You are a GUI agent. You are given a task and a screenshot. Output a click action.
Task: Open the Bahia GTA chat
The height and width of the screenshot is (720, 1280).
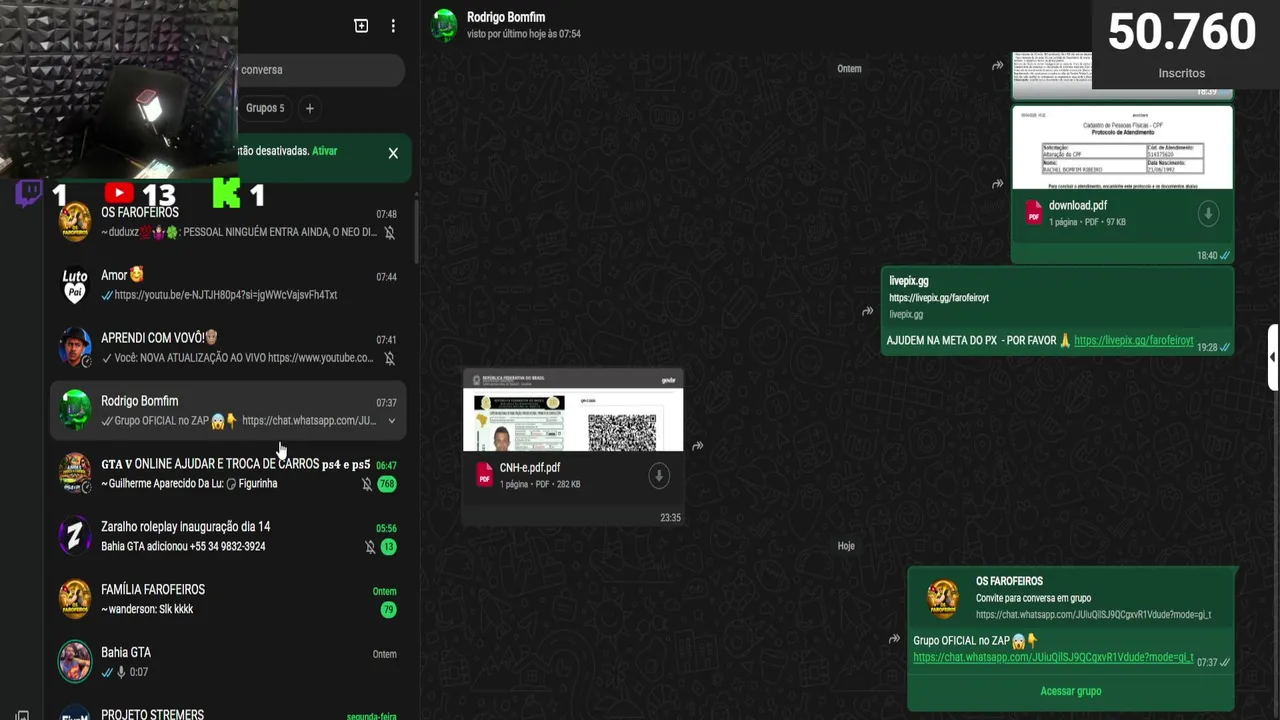click(x=228, y=662)
